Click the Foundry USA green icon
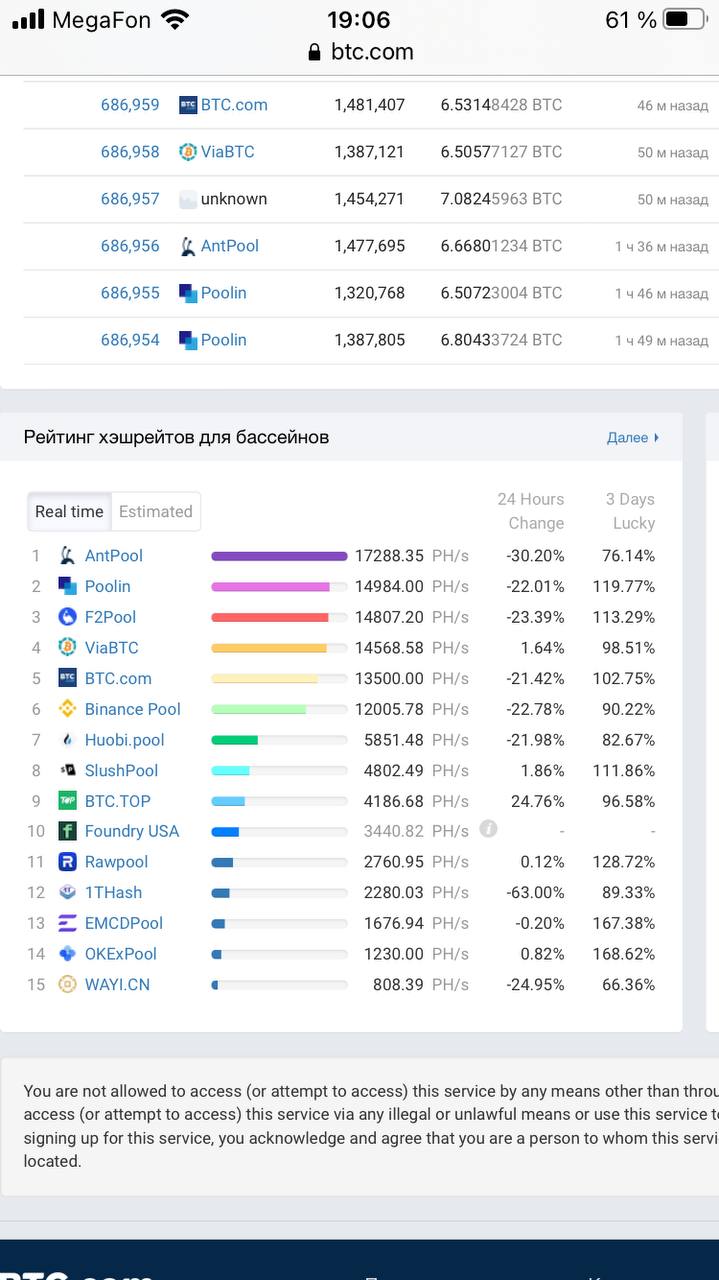This screenshot has height=1280, width=719. (x=67, y=831)
